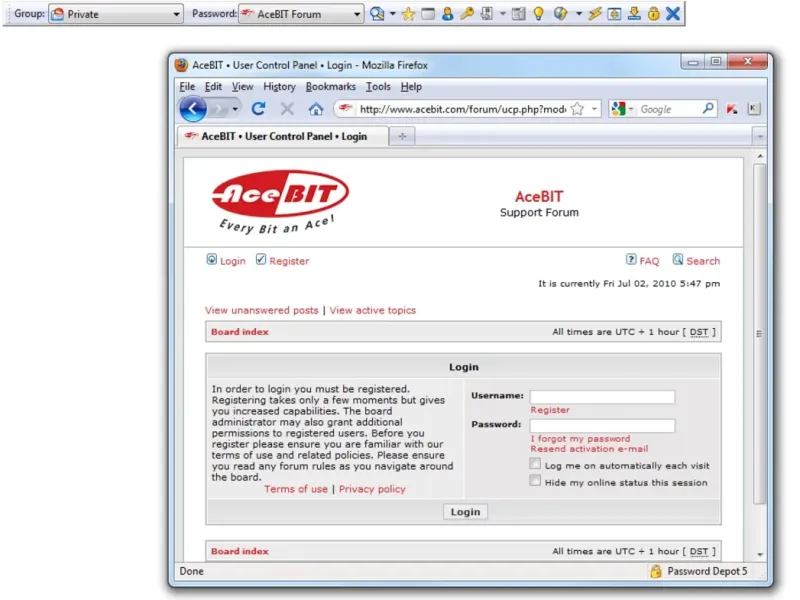
Task: Click the K keyboard toolbar icon
Action: point(754,108)
